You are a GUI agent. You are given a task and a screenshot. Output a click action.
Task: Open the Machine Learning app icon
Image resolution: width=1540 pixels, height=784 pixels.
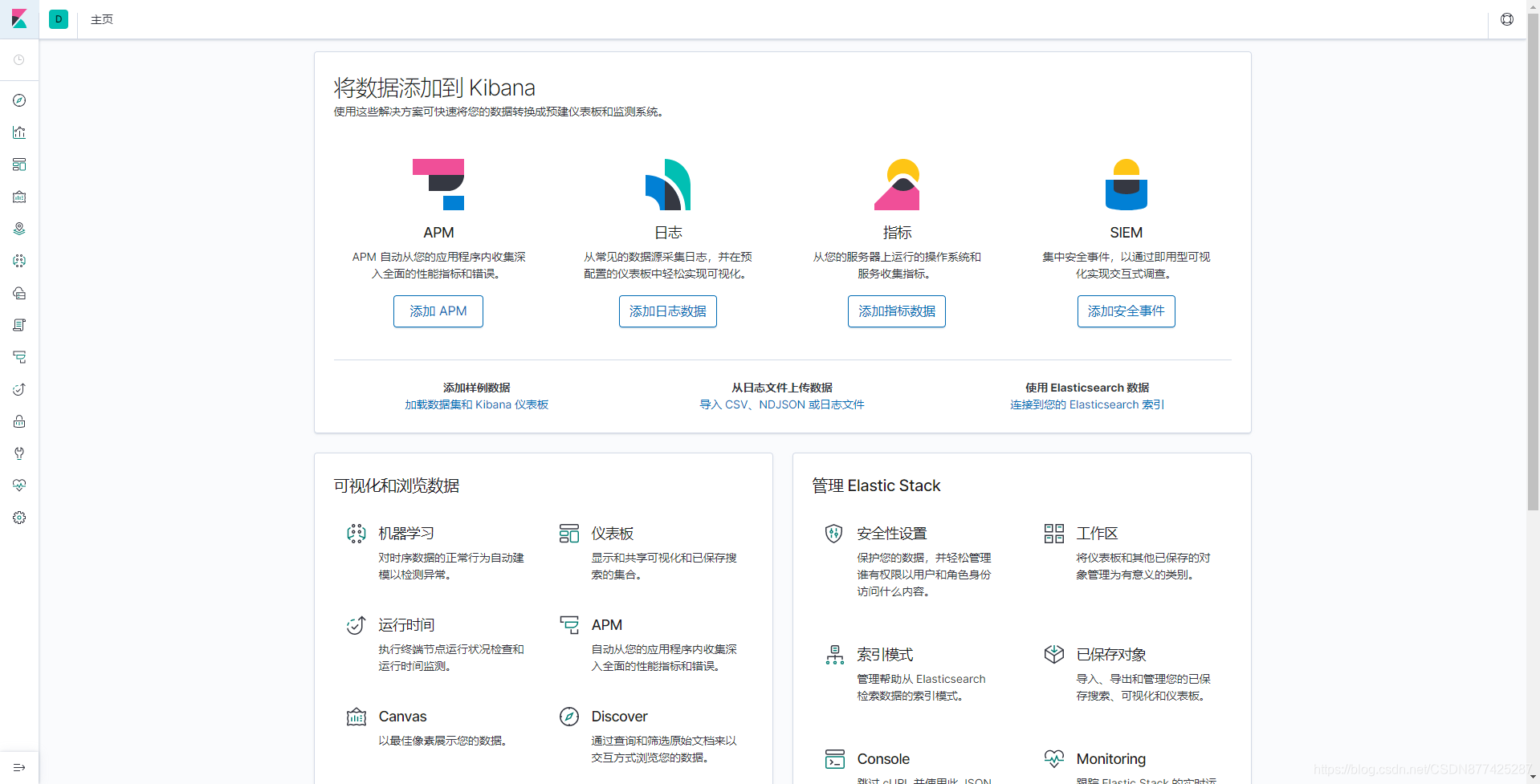tap(19, 261)
